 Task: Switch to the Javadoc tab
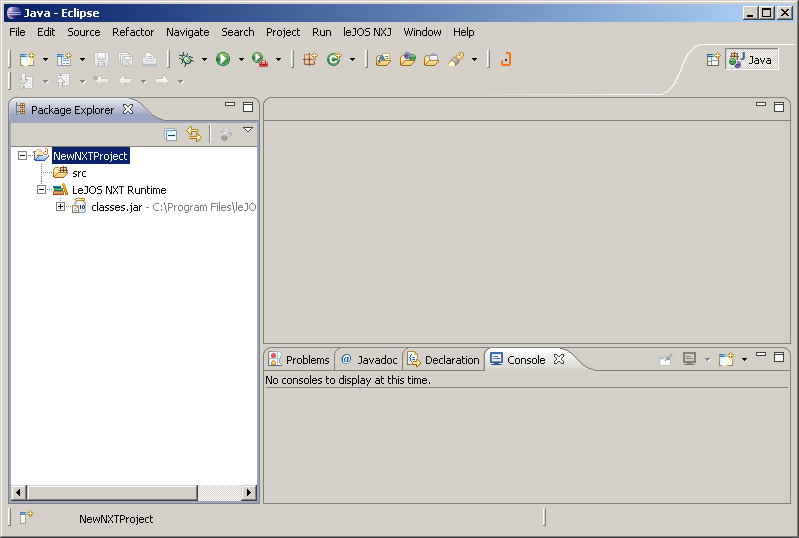(369, 360)
